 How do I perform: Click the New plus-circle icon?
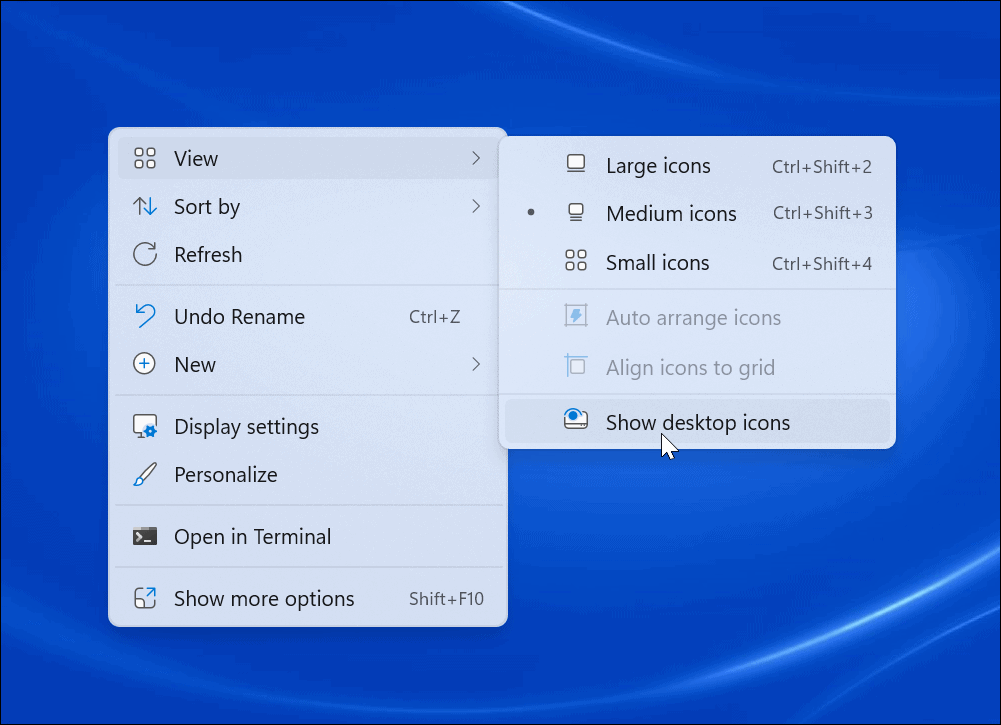coord(145,364)
